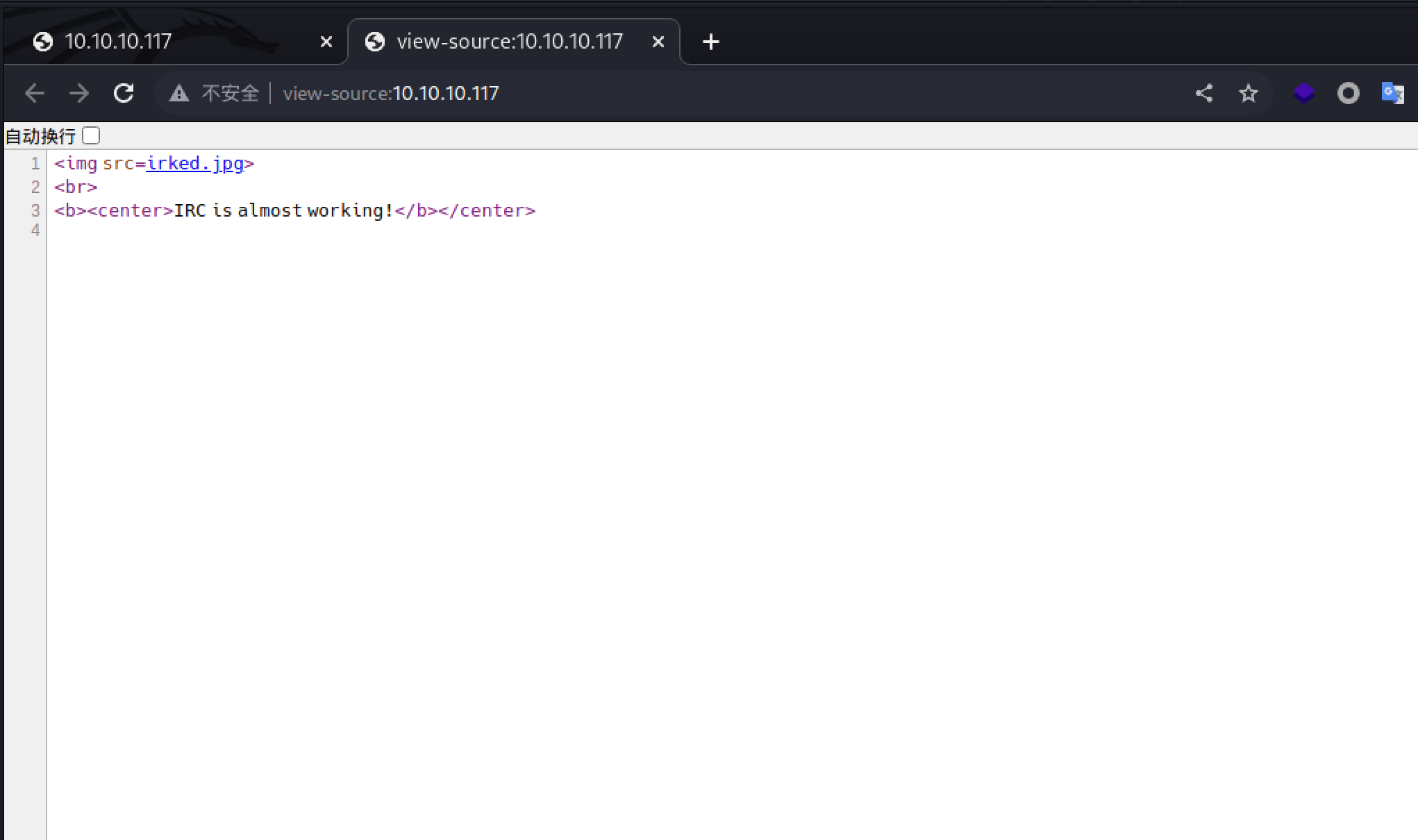Open the Google Translate extension icon
The width and height of the screenshot is (1418, 840).
click(x=1392, y=93)
